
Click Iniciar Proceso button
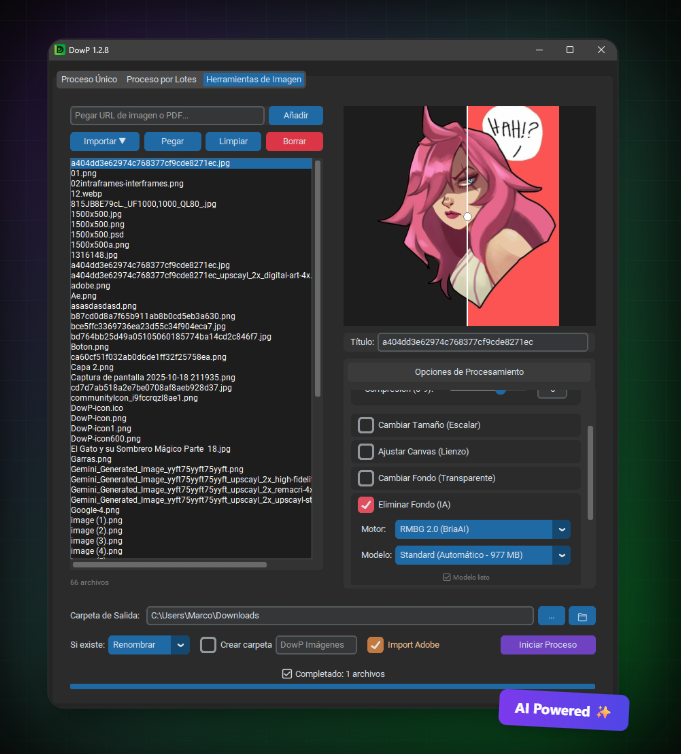[548, 645]
